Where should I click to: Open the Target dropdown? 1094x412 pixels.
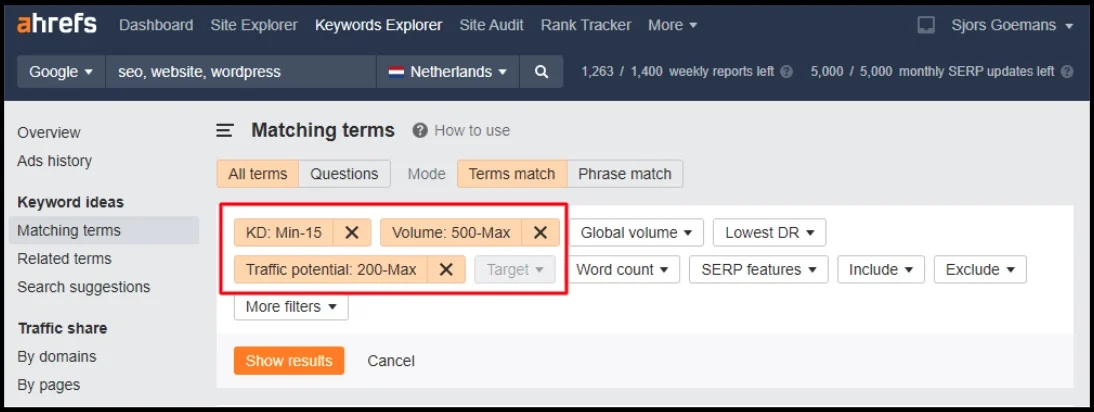[515, 269]
